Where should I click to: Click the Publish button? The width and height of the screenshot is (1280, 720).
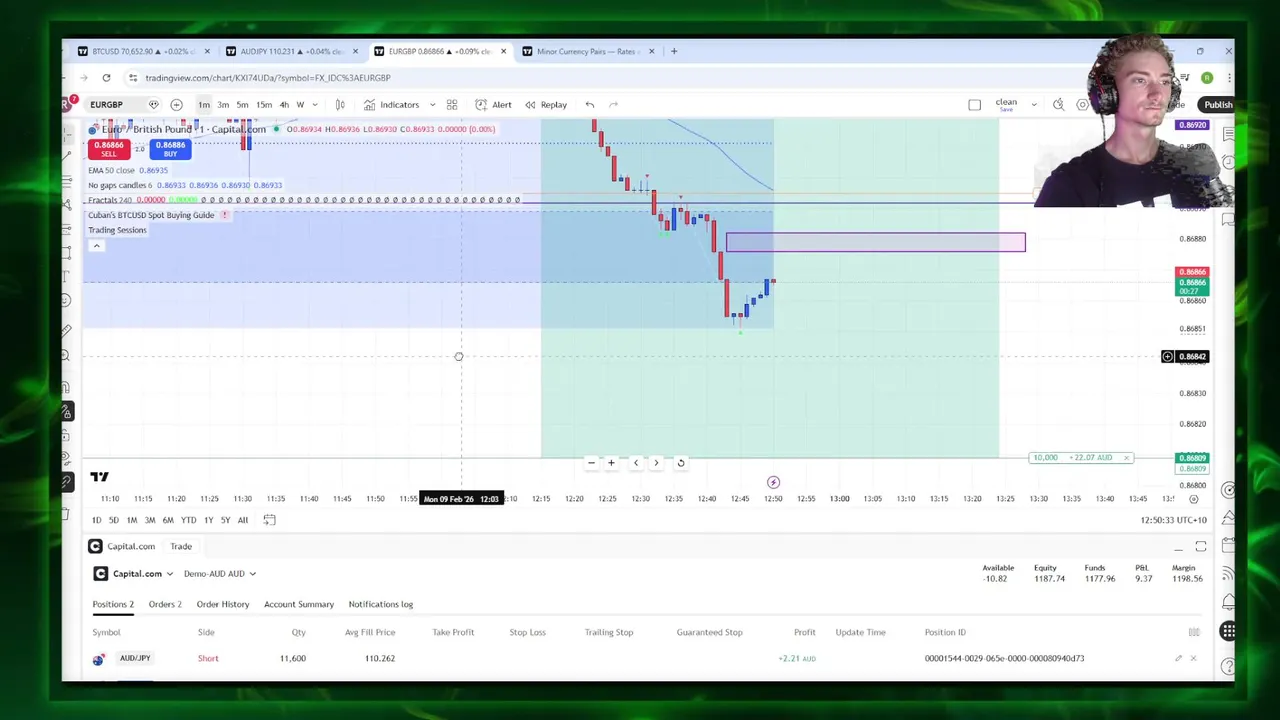point(1218,104)
